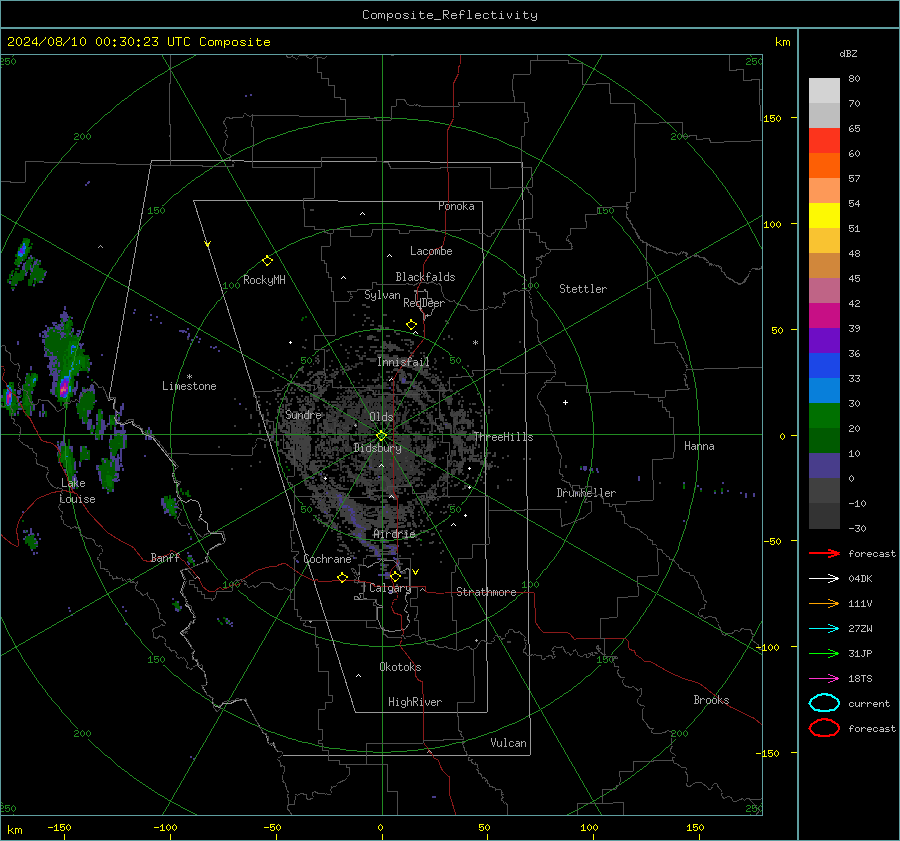This screenshot has height=841, width=900.
Task: Click the light grey 70–80 dBZ swatch
Action: 824,91
